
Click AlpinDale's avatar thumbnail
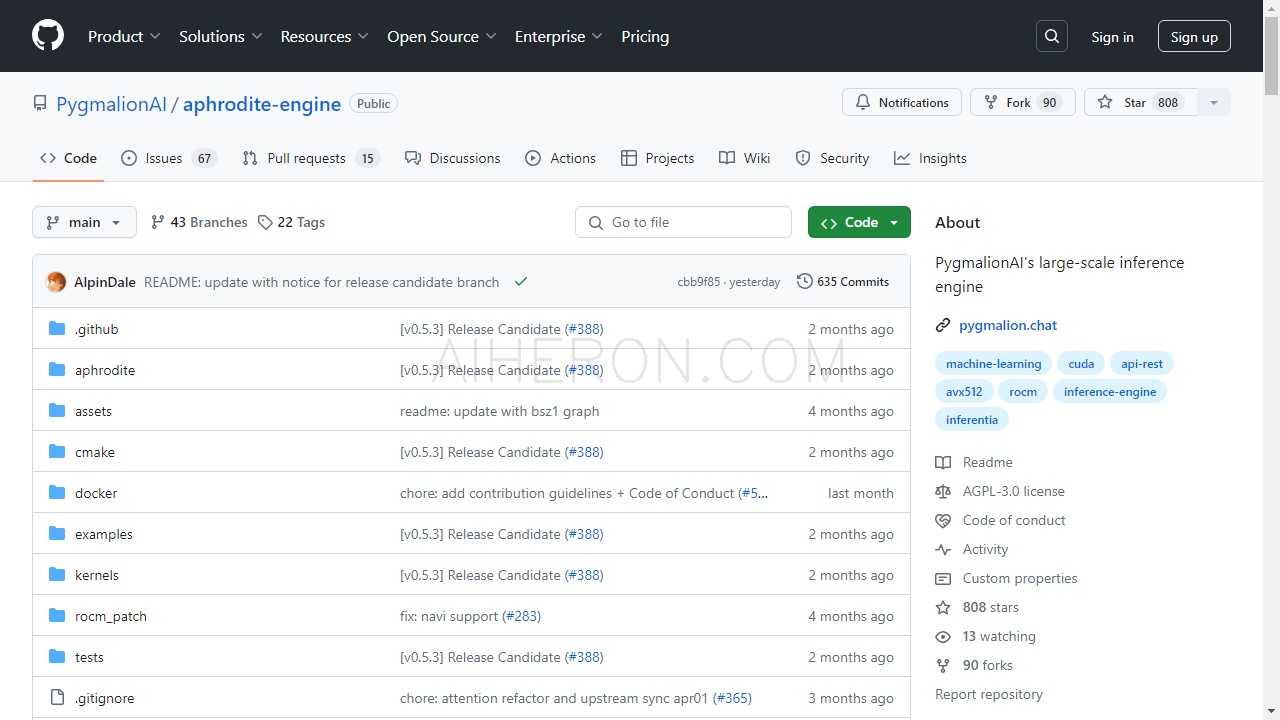[56, 282]
